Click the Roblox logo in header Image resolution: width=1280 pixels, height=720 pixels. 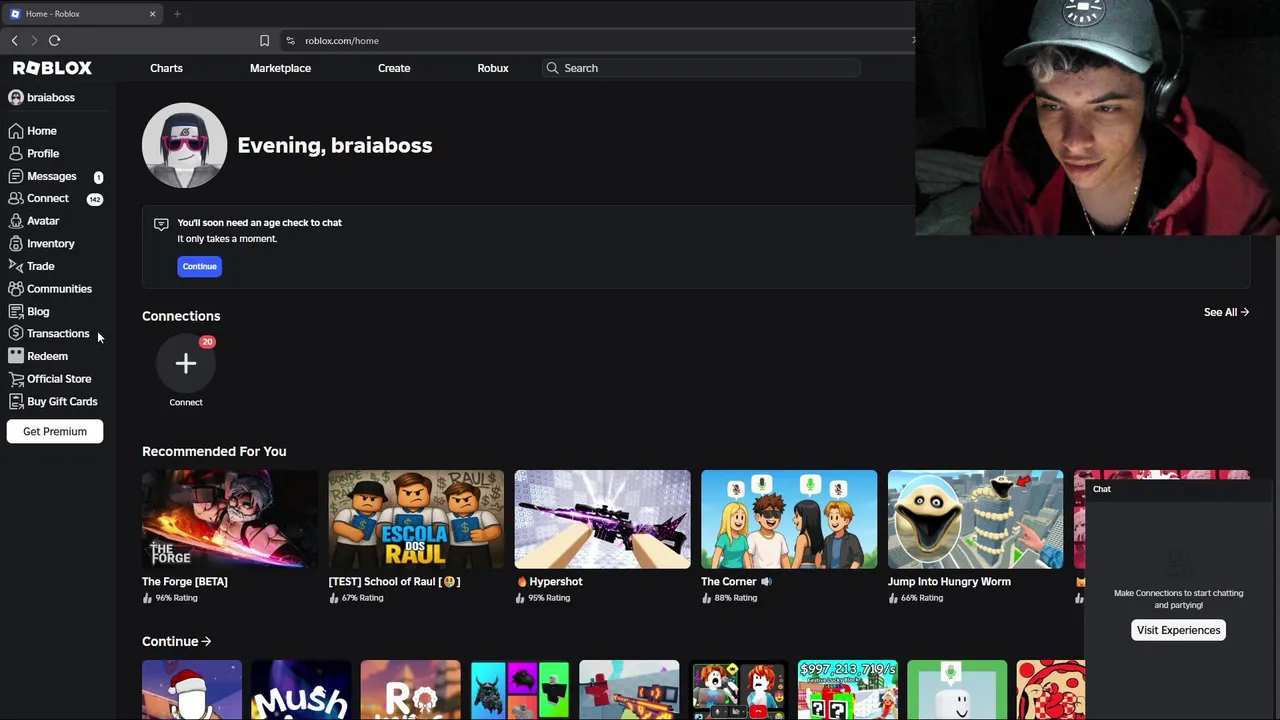(52, 68)
